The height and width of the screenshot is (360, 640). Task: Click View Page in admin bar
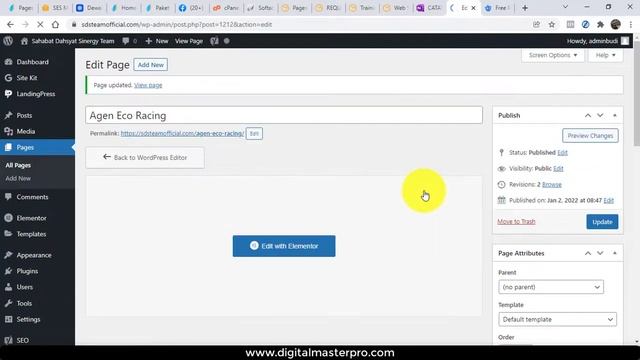[189, 41]
